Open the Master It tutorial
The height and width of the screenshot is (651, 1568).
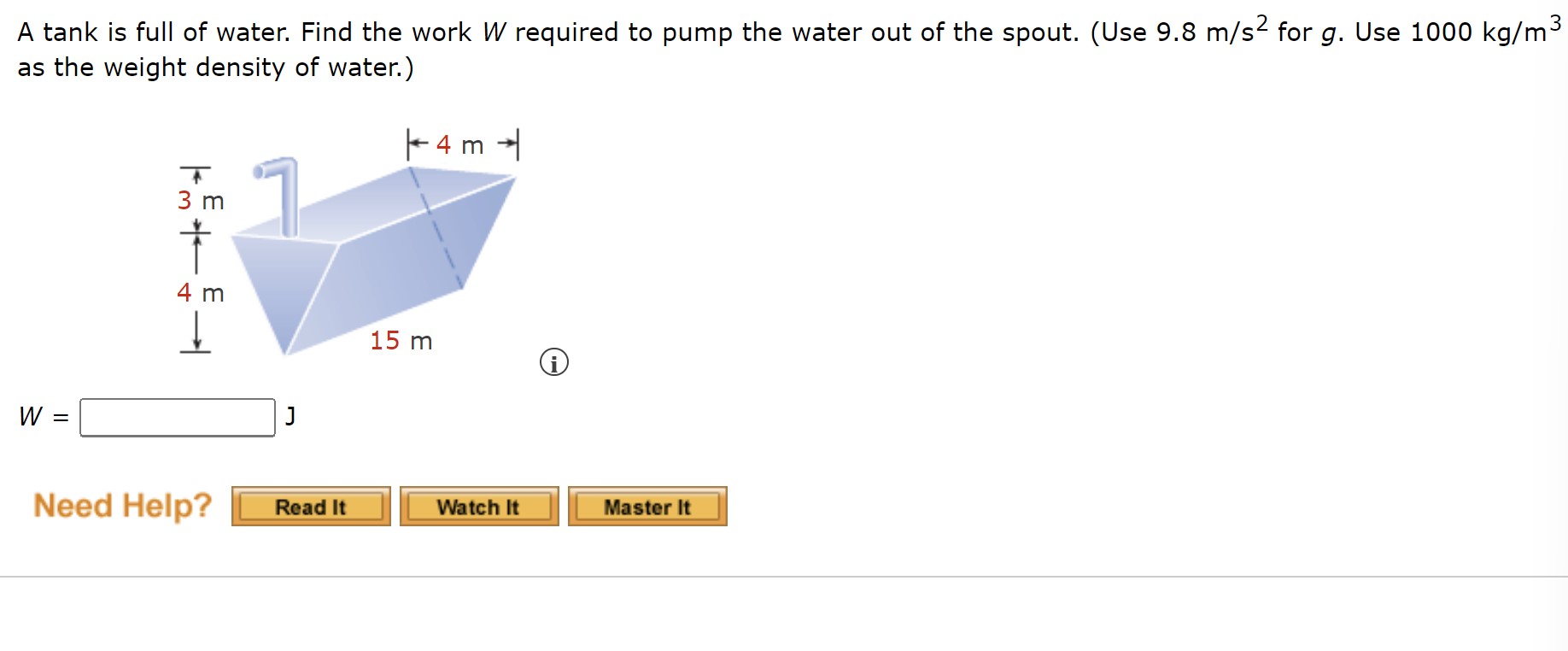tap(647, 507)
